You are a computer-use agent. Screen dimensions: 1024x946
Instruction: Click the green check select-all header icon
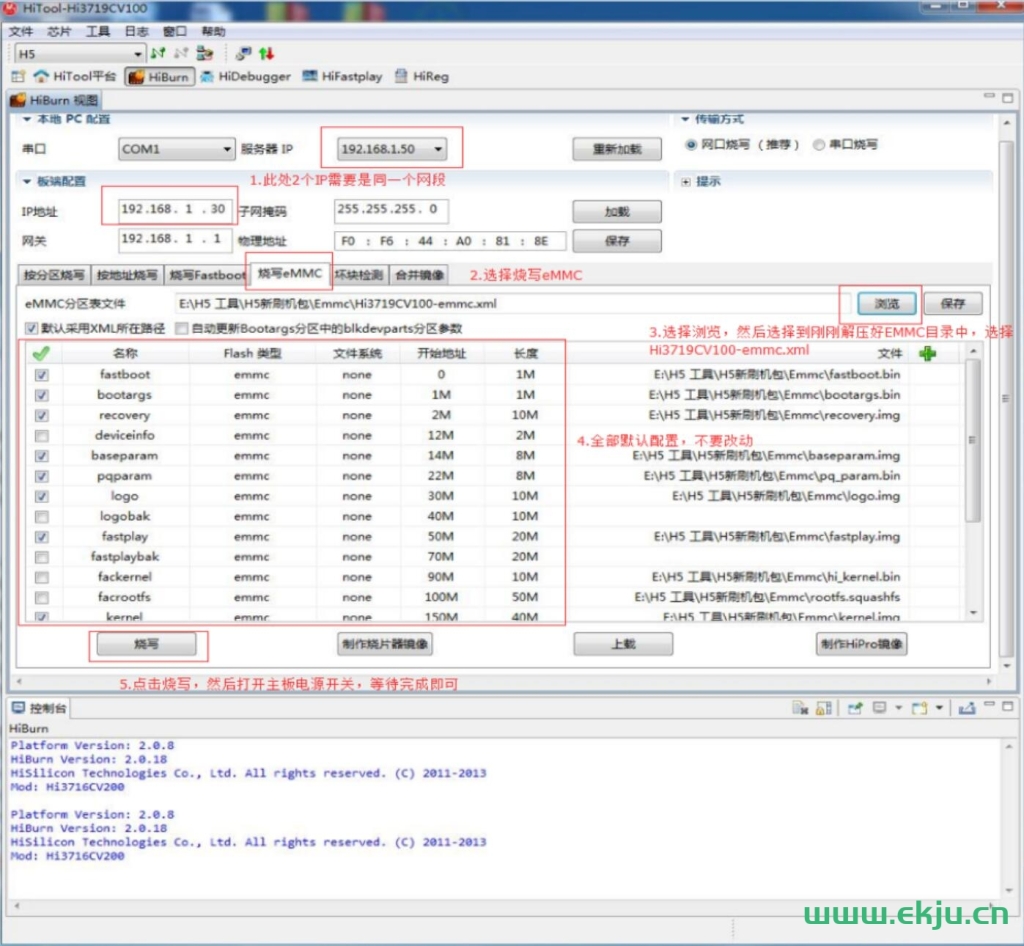point(41,353)
